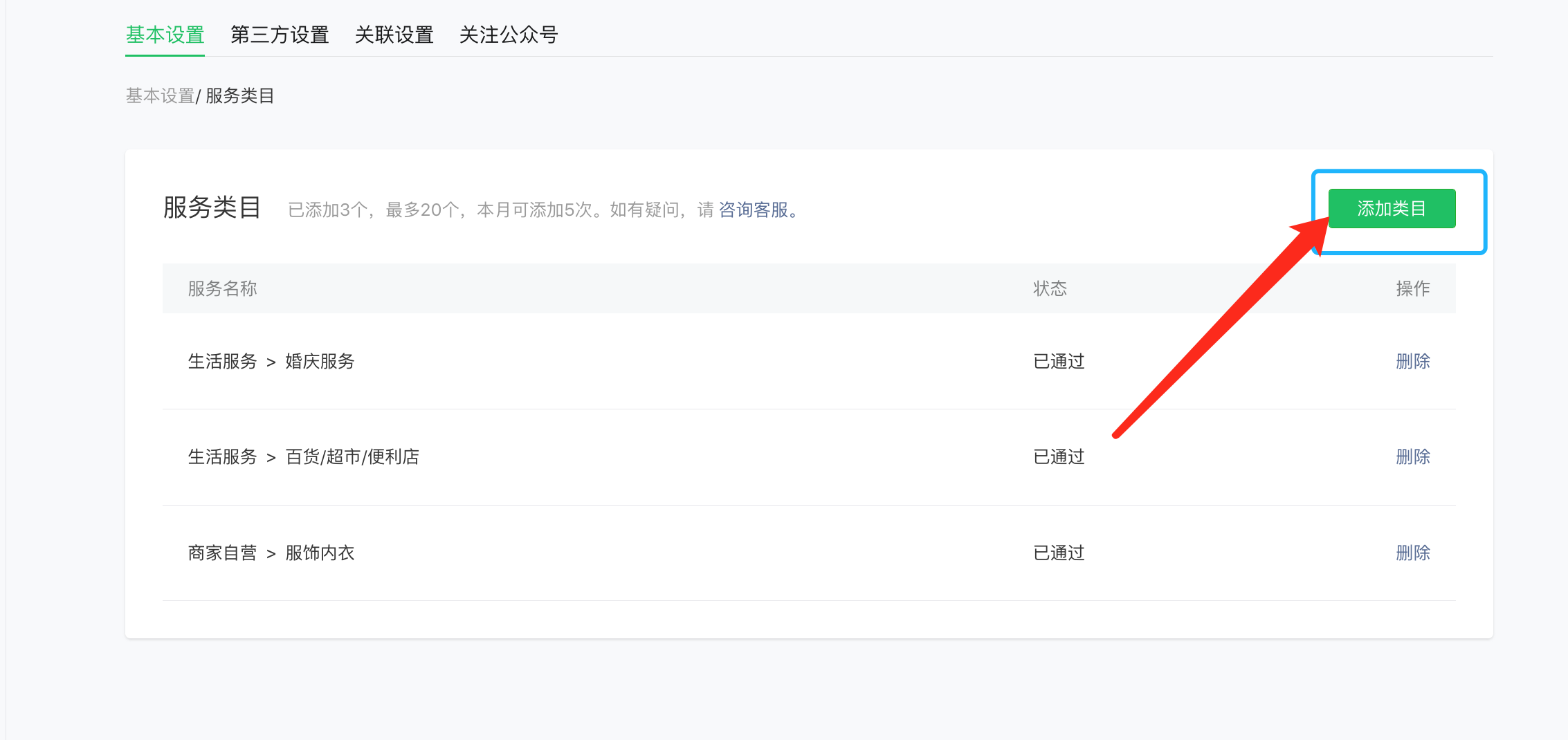The image size is (1568, 740).
Task: Select the 生活服务 > 婚庆服务 row name
Action: coord(271,361)
